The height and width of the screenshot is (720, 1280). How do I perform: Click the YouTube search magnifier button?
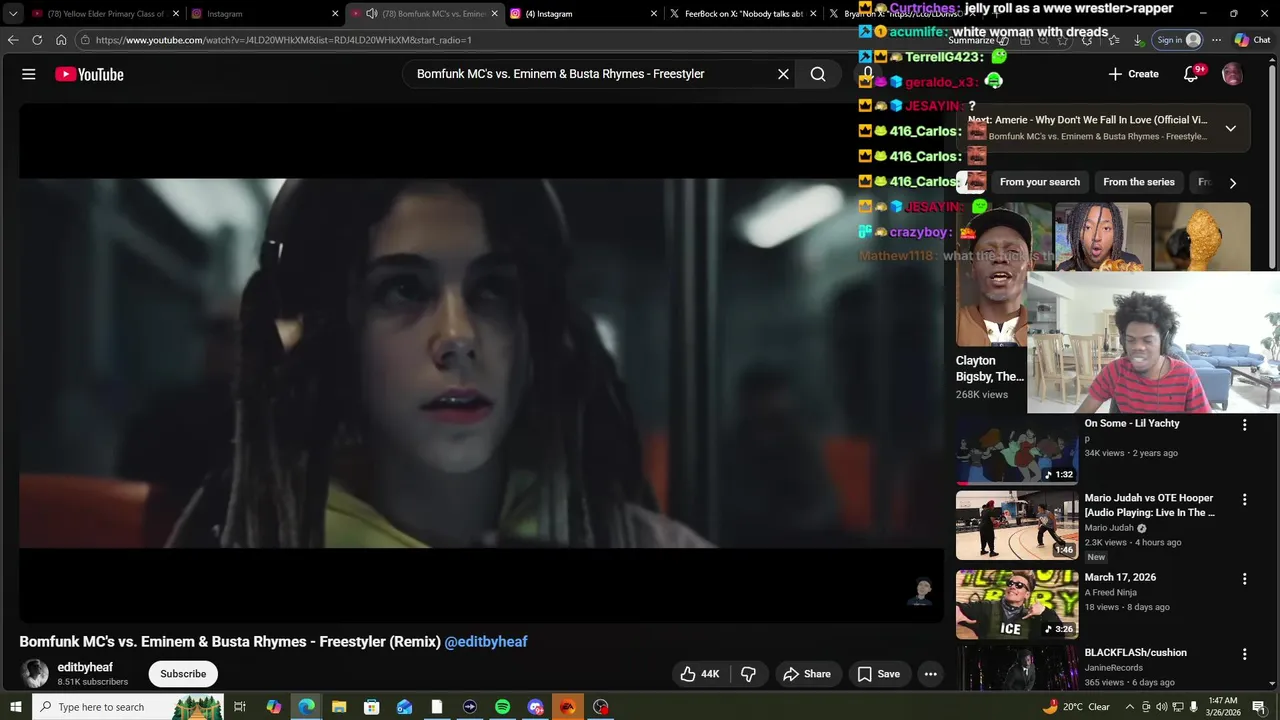point(818,74)
